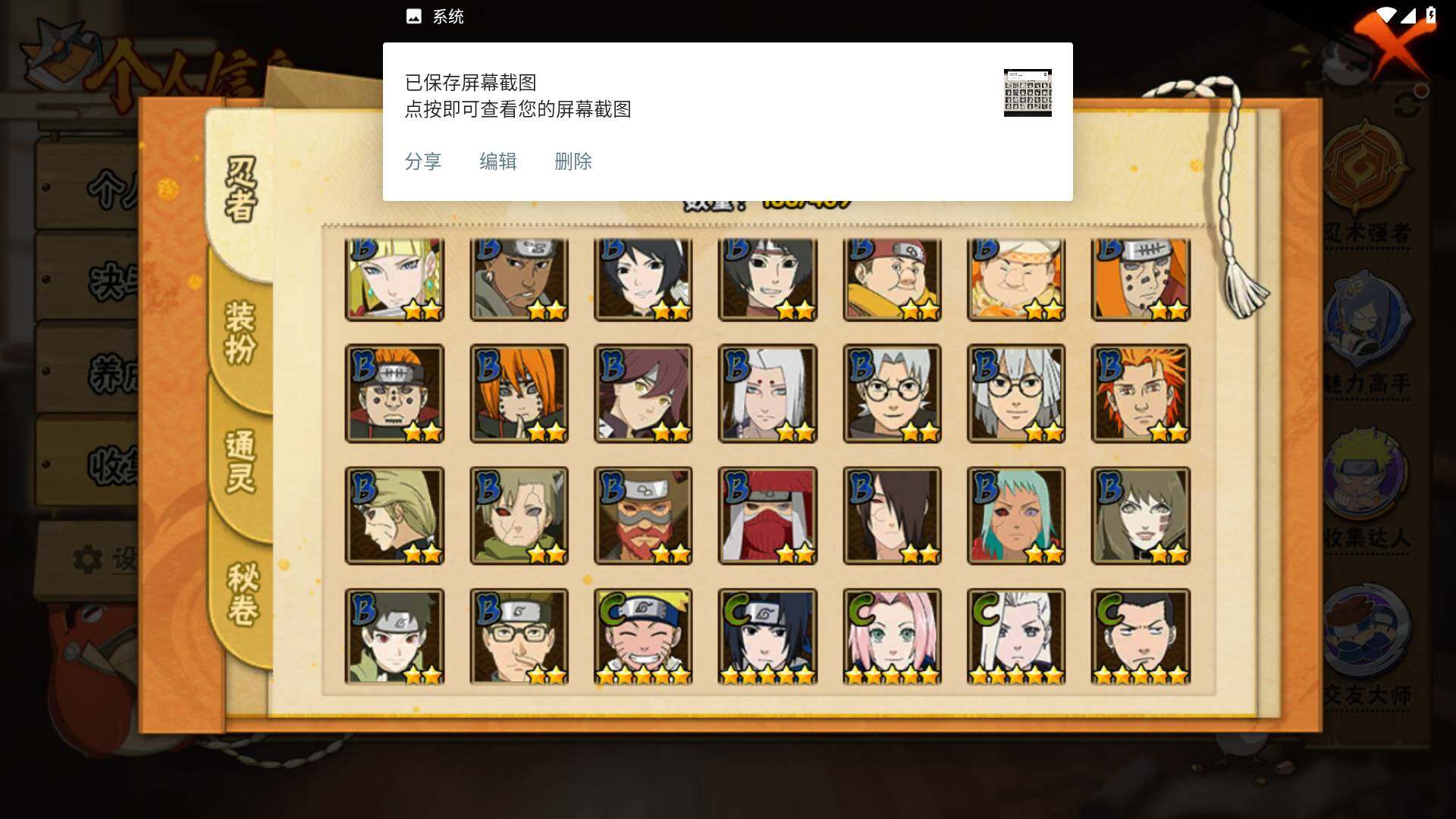The height and width of the screenshot is (819, 1456).
Task: Tap 分享 to share the screenshot
Action: [423, 162]
